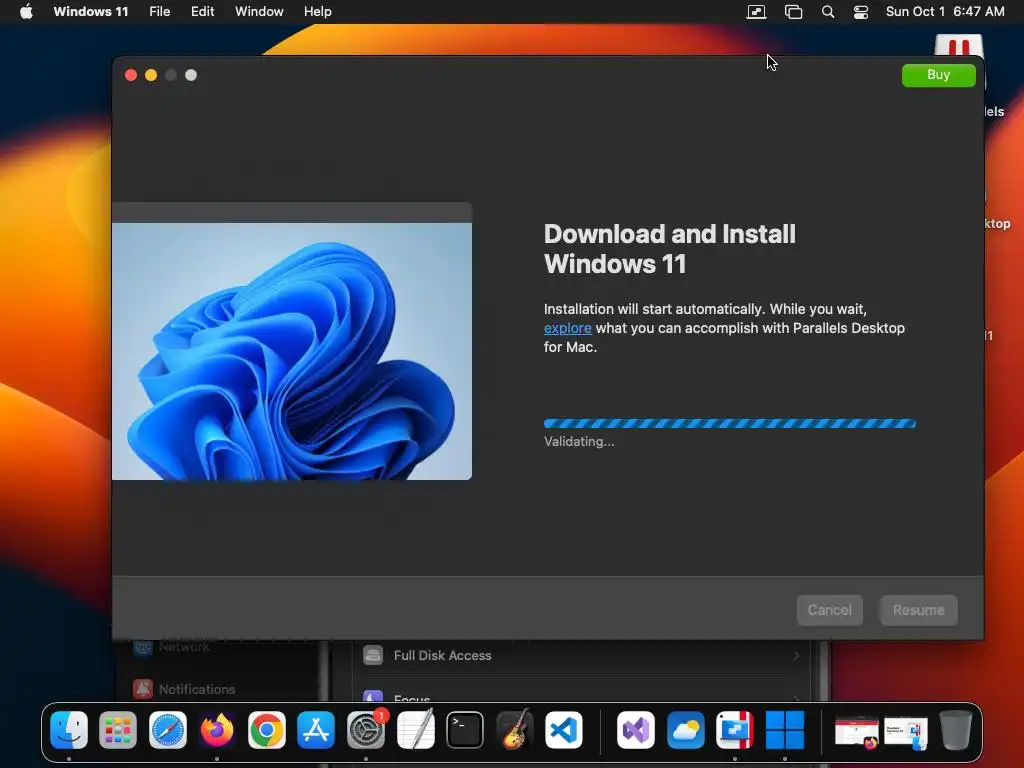Open System Settings from the Dock
Screen dimensions: 1024x768
[x=366, y=729]
